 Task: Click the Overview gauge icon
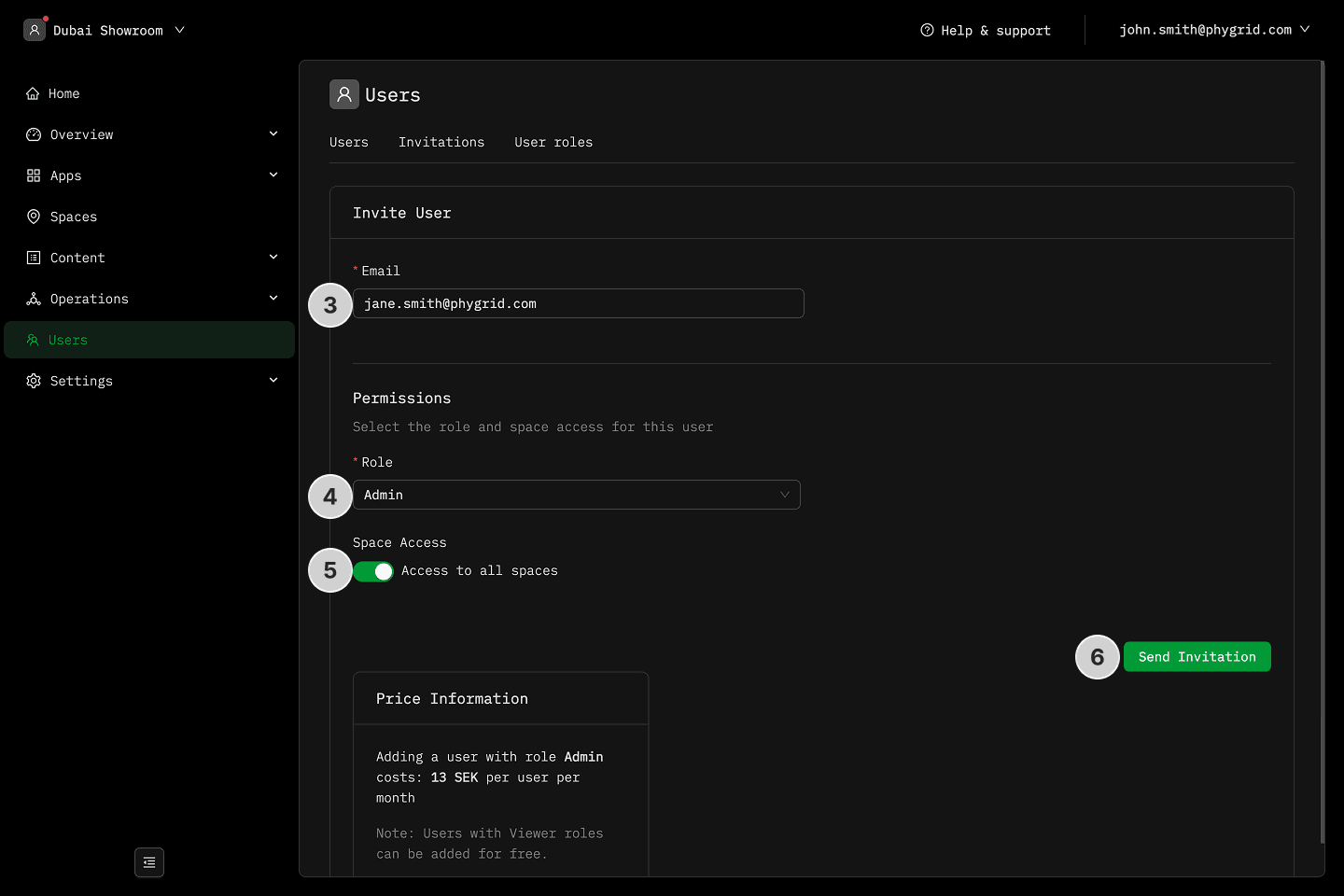tap(34, 134)
